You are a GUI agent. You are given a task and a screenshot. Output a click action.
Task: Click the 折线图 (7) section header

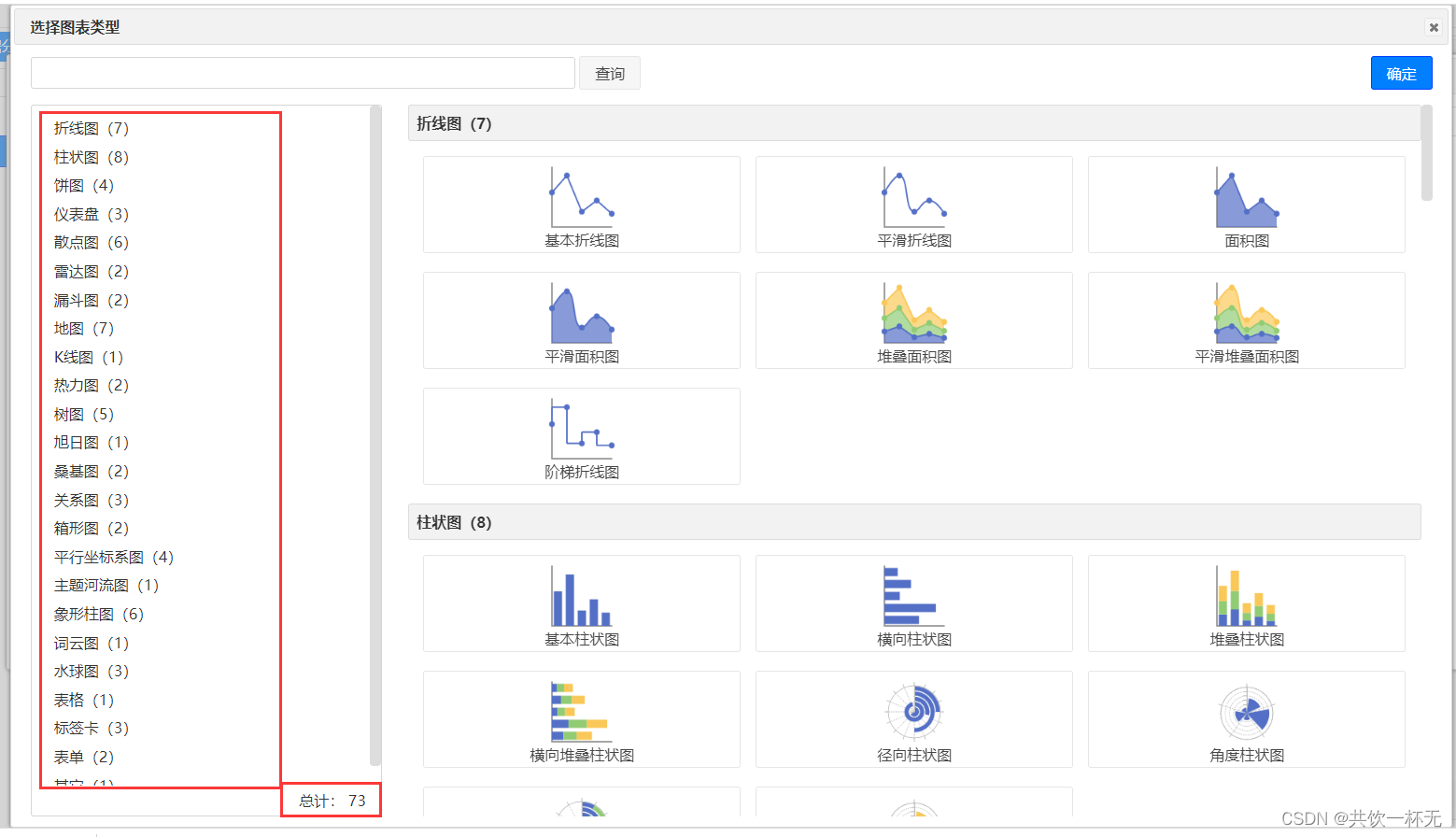pyautogui.click(x=914, y=123)
